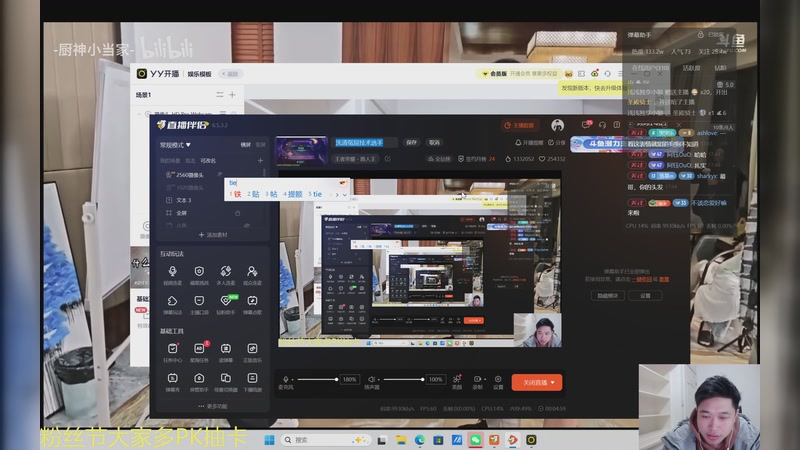The height and width of the screenshot is (450, 800).
Task: Click the message icon with red badge
Action: [x=586, y=124]
